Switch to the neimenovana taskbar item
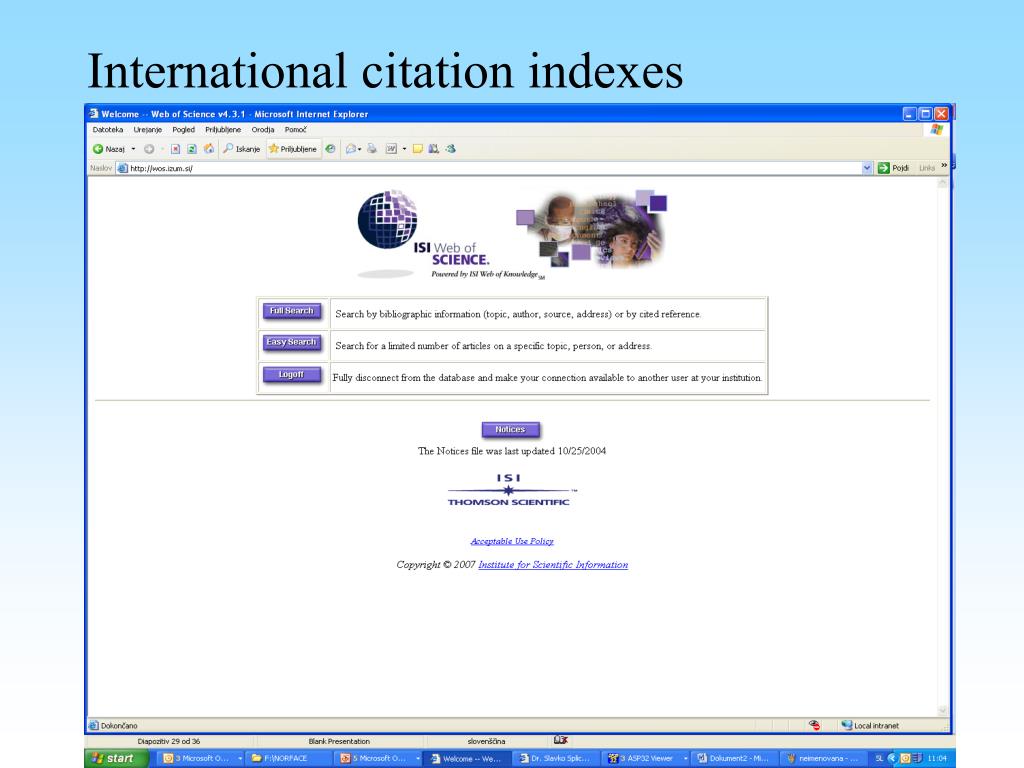 point(822,758)
